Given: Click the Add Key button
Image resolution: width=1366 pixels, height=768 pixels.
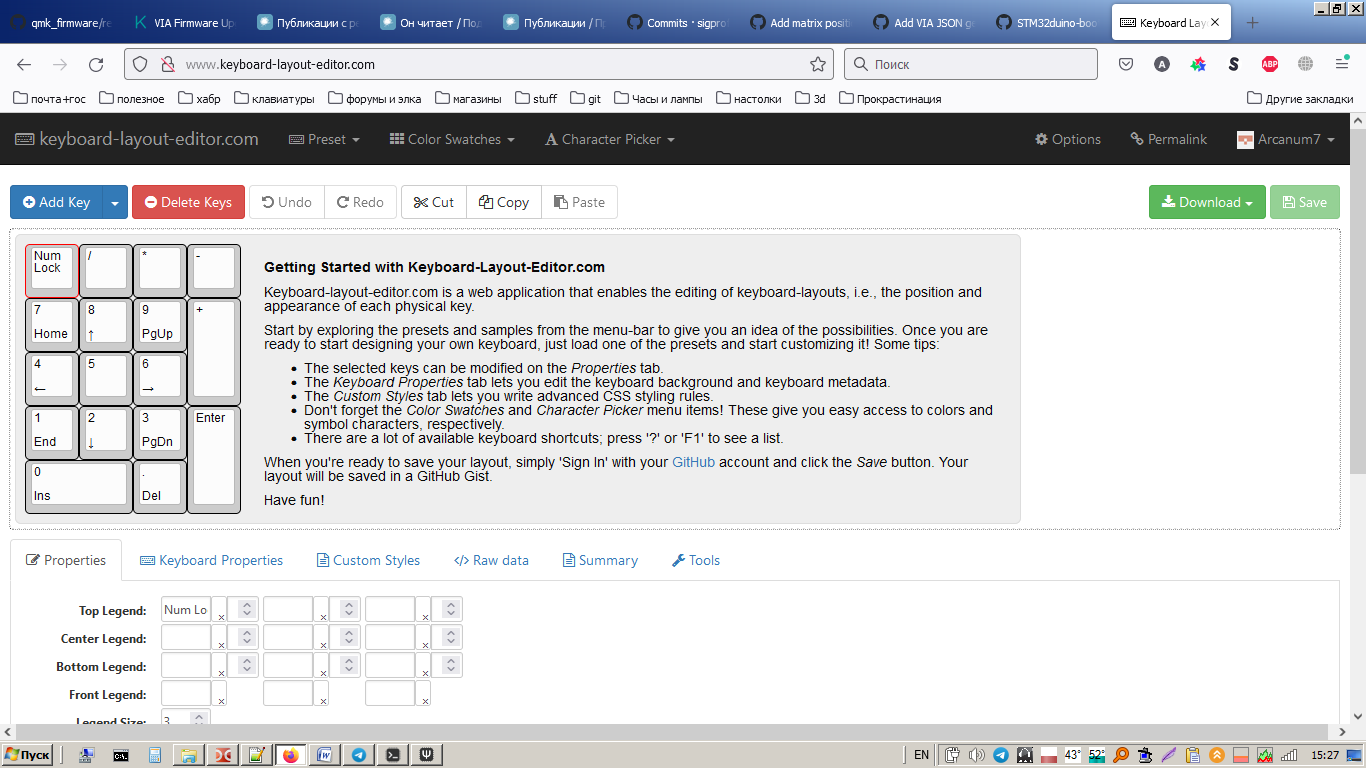Looking at the screenshot, I should click(x=56, y=202).
